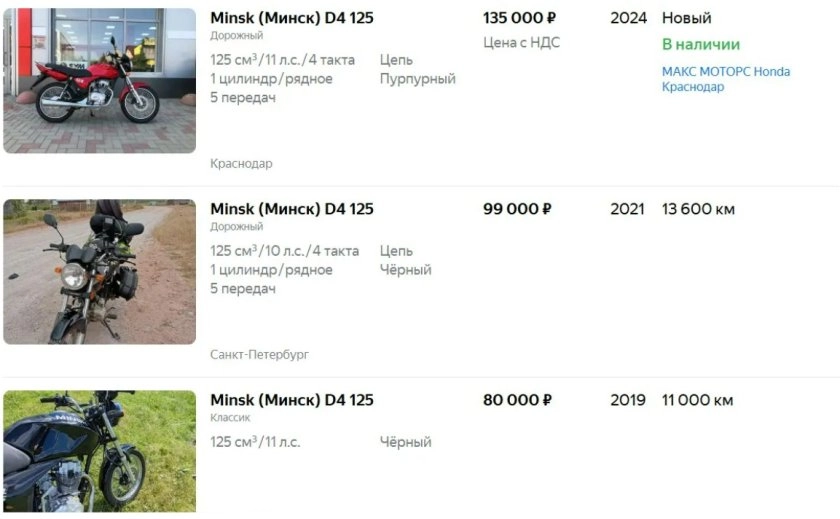Click the 125 см³/10 л.с./4 такта specs
Image resolution: width=840 pixels, height=519 pixels.
[x=284, y=251]
